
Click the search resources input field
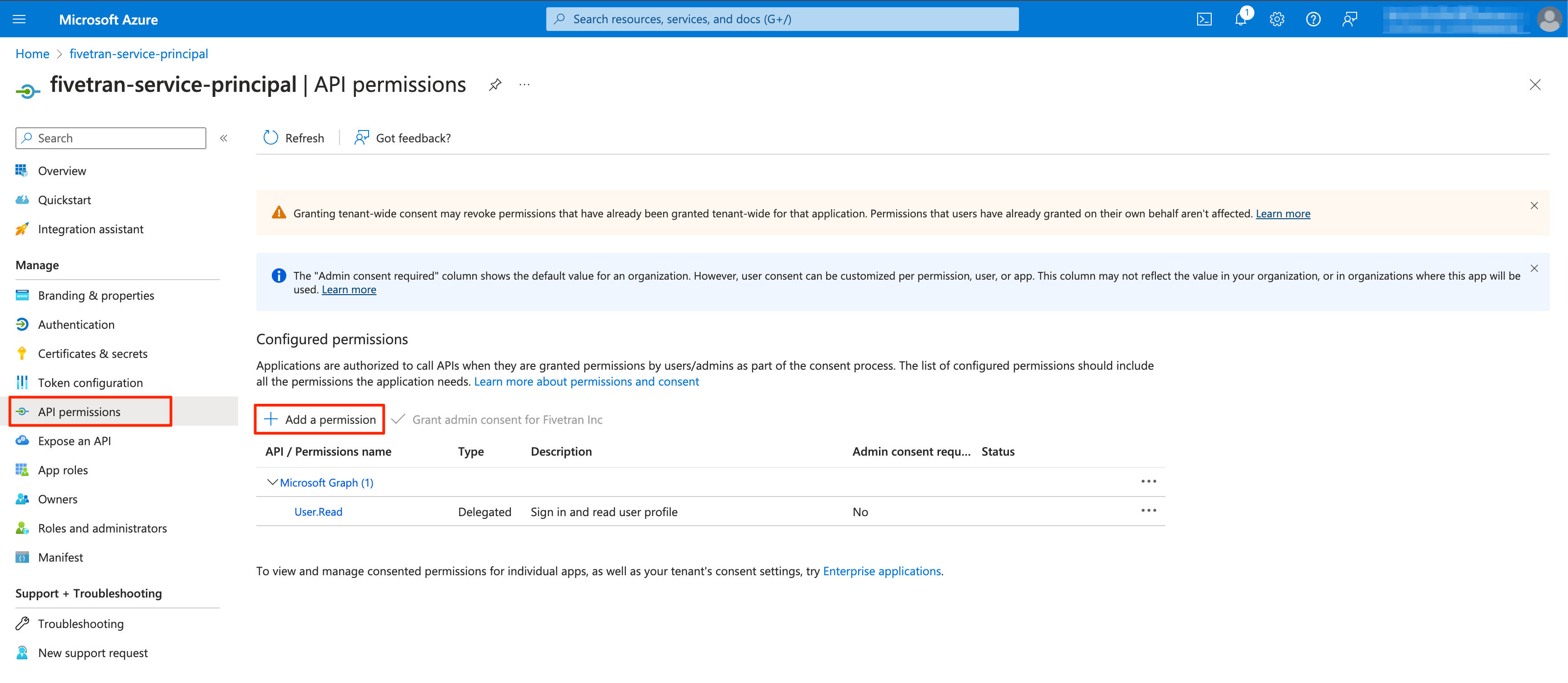[783, 18]
